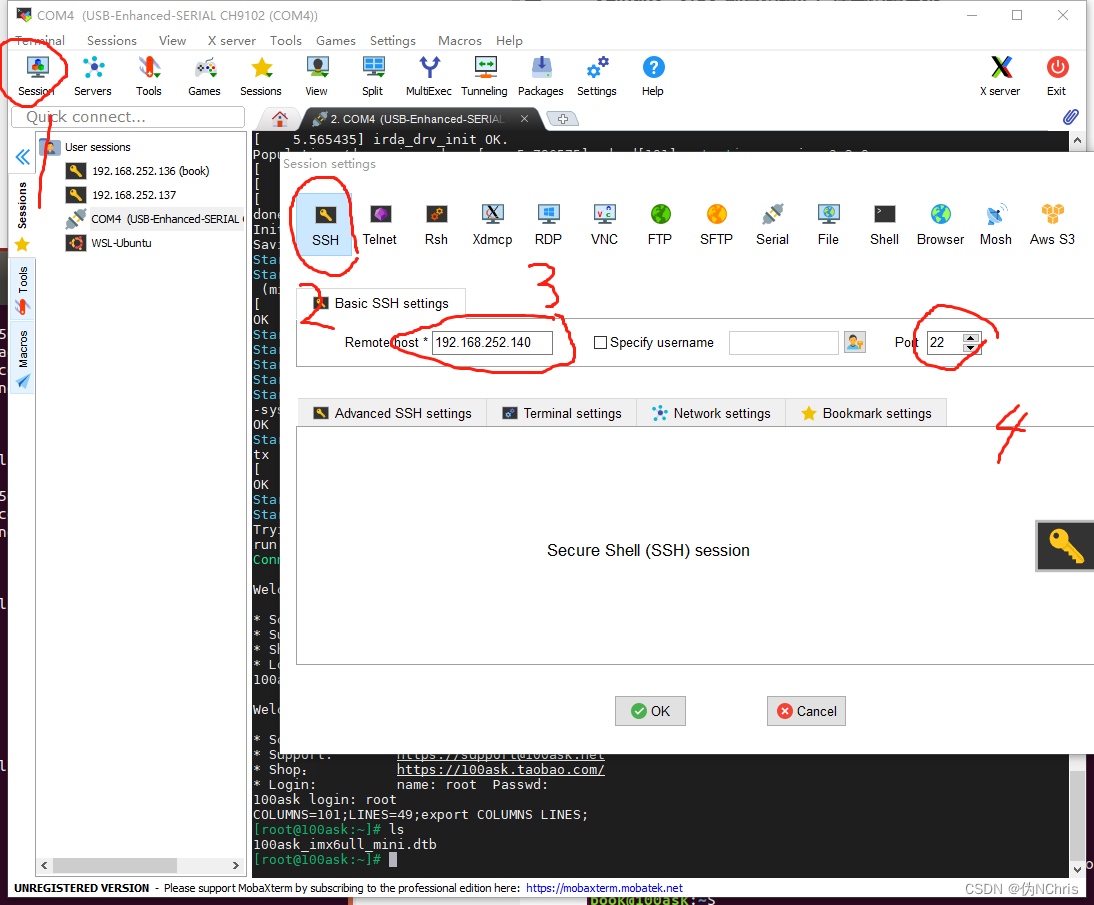
Task: Decrease the Port number stepper
Action: click(x=971, y=347)
